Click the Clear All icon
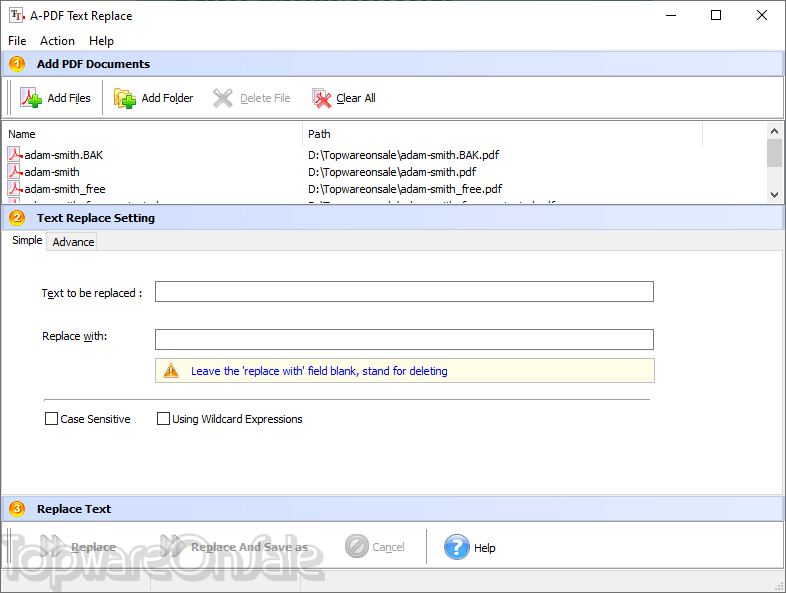Screen dimensions: 786x593 [x=321, y=98]
